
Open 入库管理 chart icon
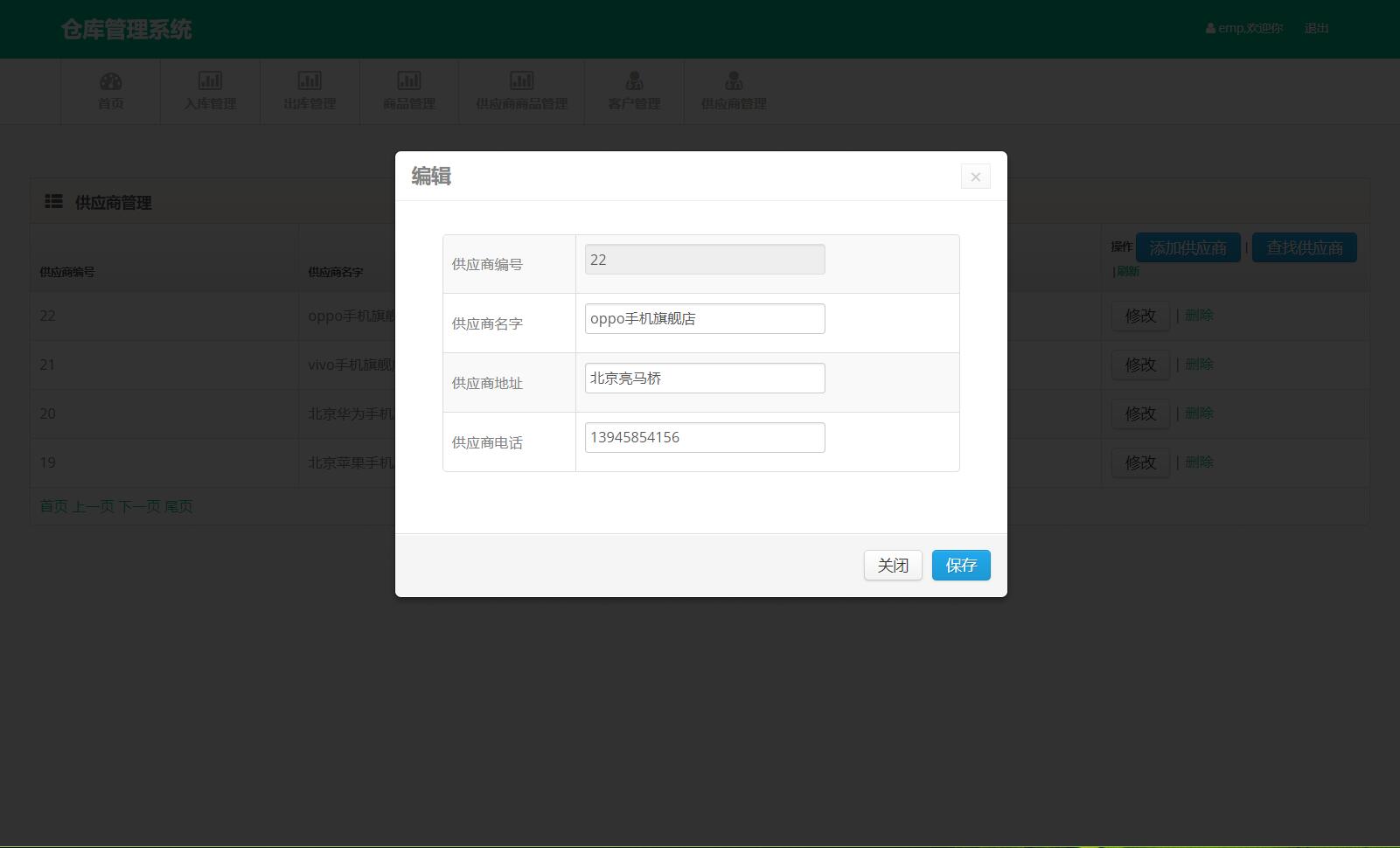click(210, 80)
